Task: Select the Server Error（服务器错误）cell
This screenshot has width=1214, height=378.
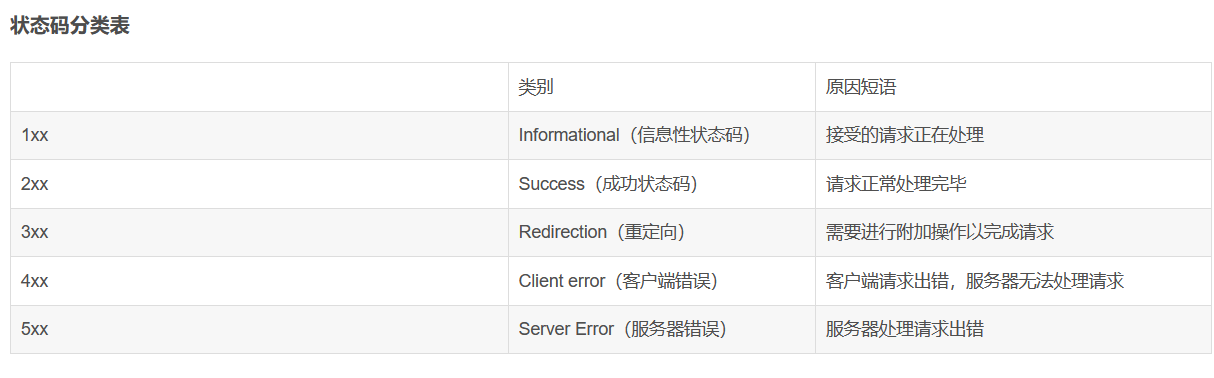Action: point(661,329)
